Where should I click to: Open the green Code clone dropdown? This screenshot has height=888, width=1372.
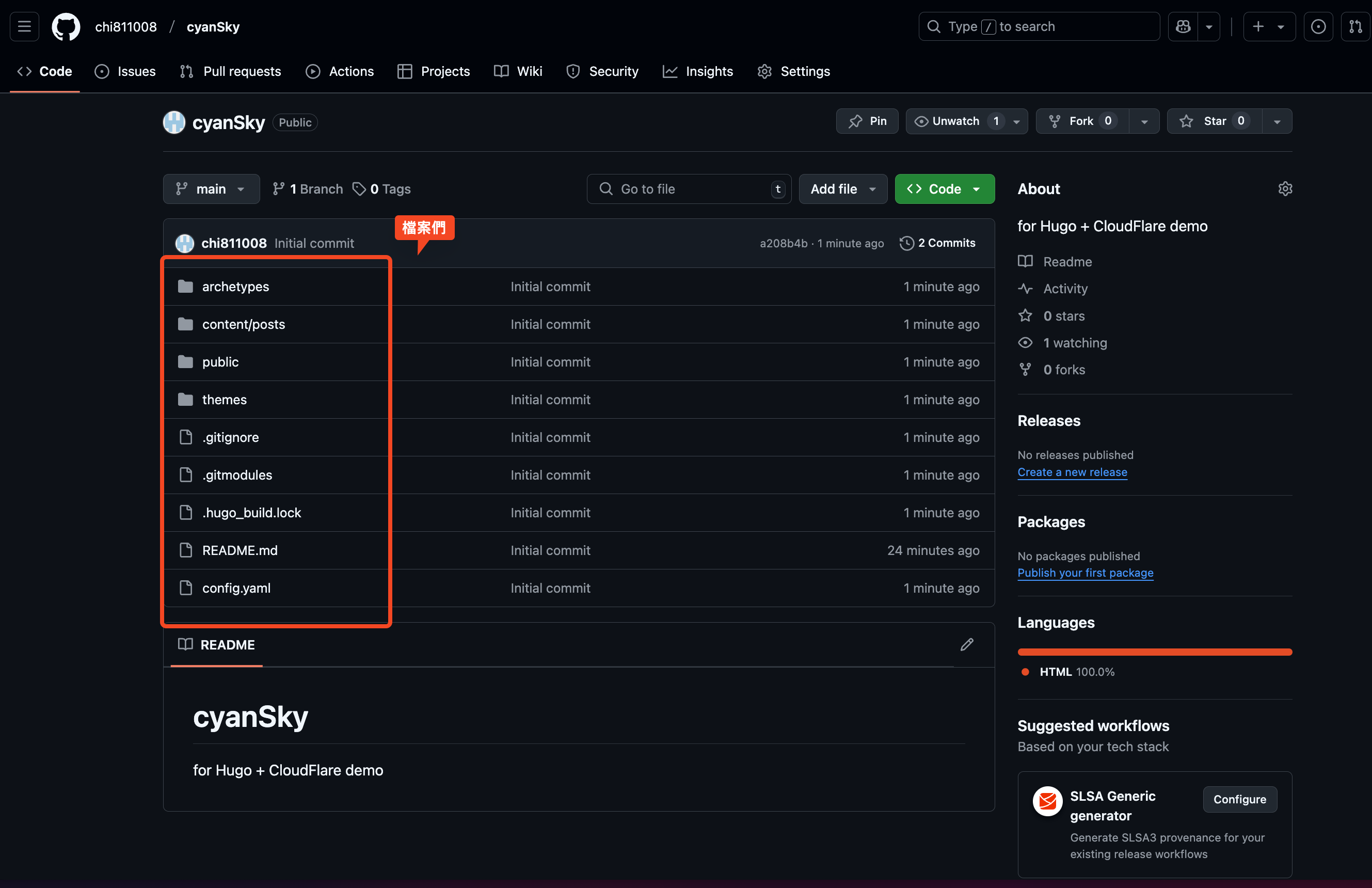[x=944, y=189]
